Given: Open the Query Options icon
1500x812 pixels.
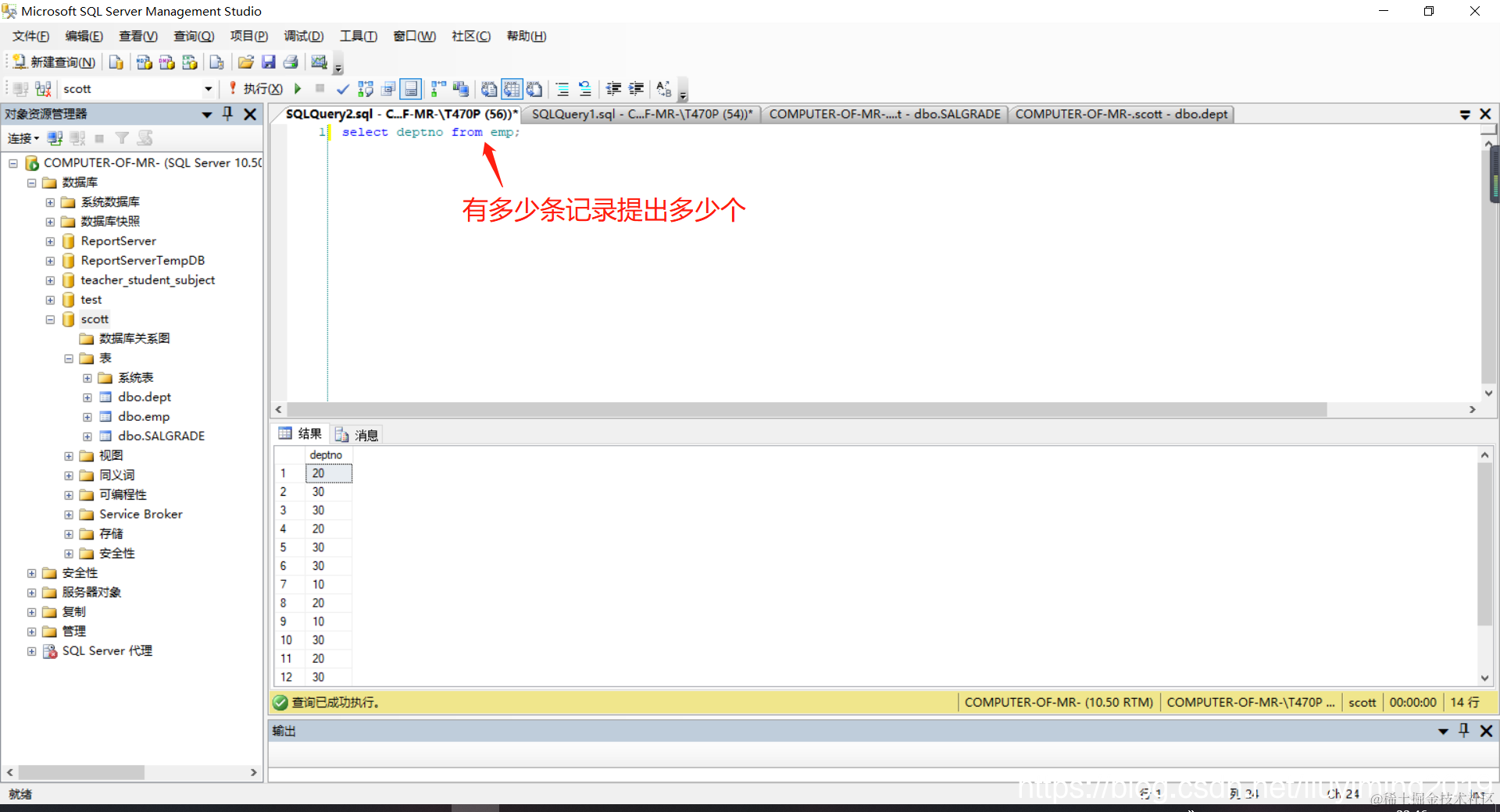Looking at the screenshot, I should (388, 89).
